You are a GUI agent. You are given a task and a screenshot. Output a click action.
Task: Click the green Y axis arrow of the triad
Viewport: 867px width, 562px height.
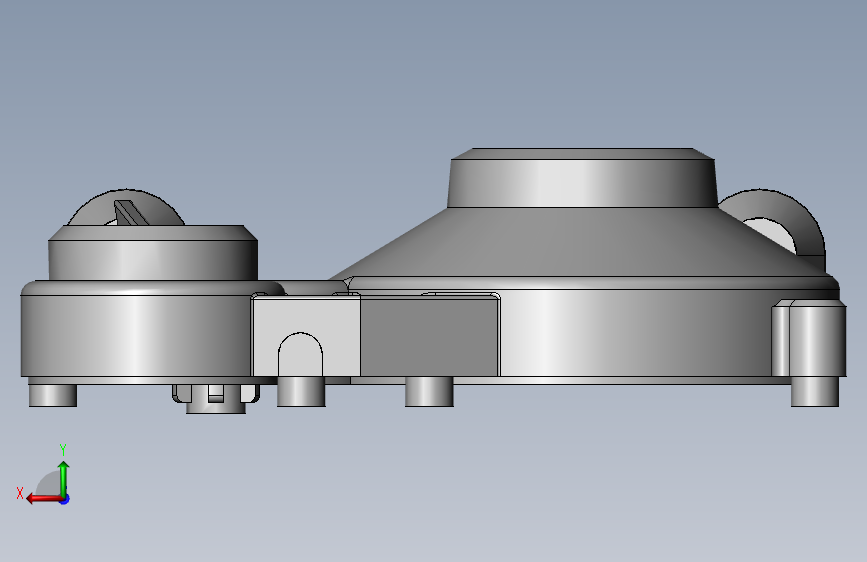(64, 478)
